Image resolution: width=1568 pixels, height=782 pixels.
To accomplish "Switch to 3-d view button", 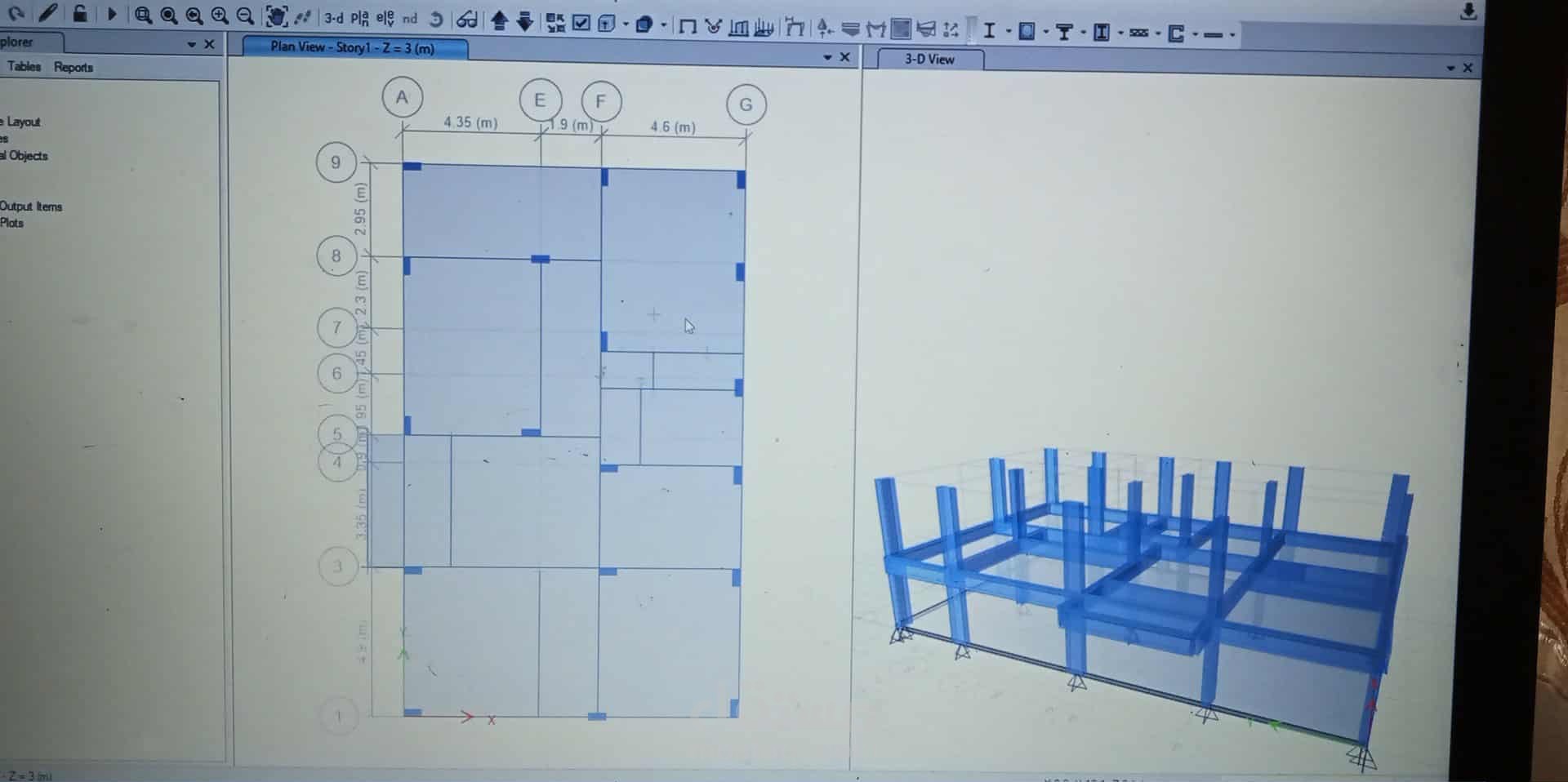I will click(x=334, y=18).
